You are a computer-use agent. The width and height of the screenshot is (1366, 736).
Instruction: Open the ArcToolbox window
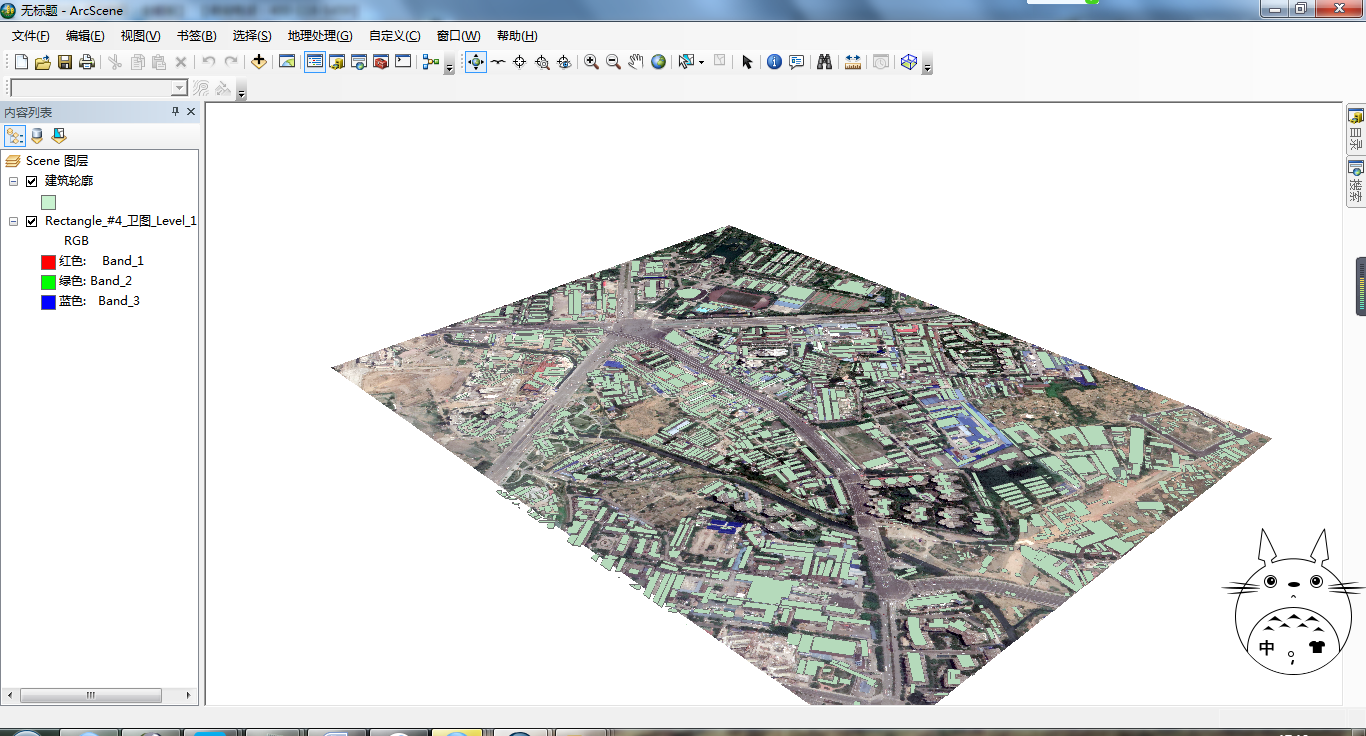coord(380,62)
